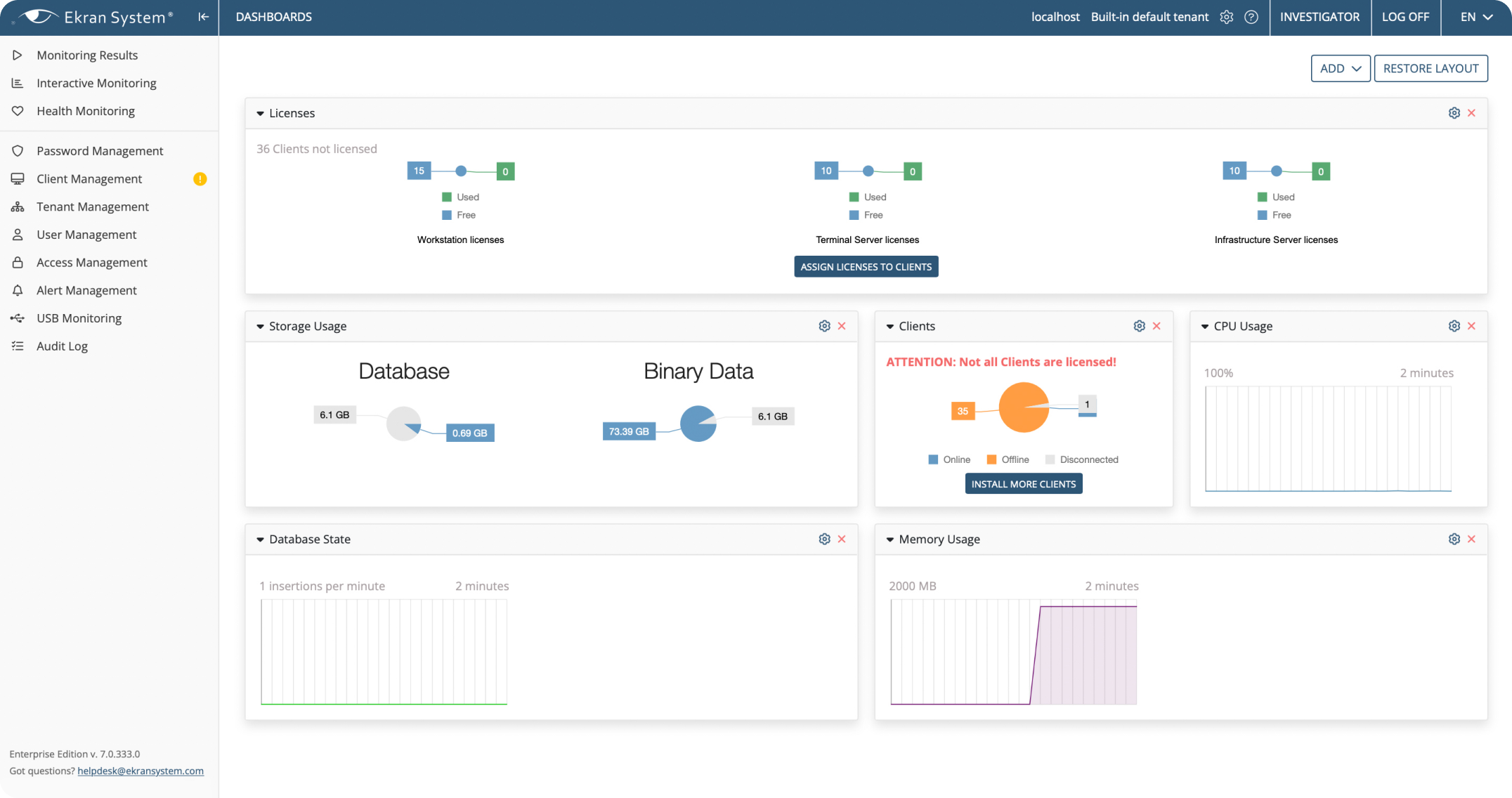Click ASSIGN LICENSES TO CLIENTS button

tap(866, 267)
